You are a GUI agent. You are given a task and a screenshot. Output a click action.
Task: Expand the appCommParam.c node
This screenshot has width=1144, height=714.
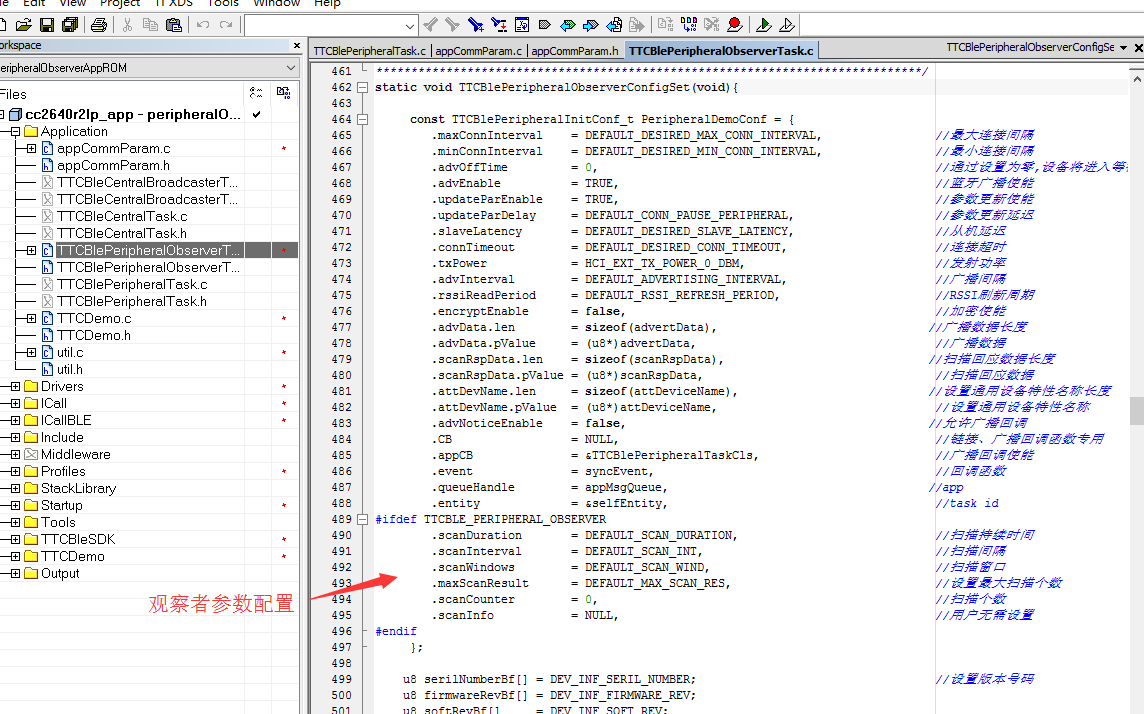pos(31,149)
